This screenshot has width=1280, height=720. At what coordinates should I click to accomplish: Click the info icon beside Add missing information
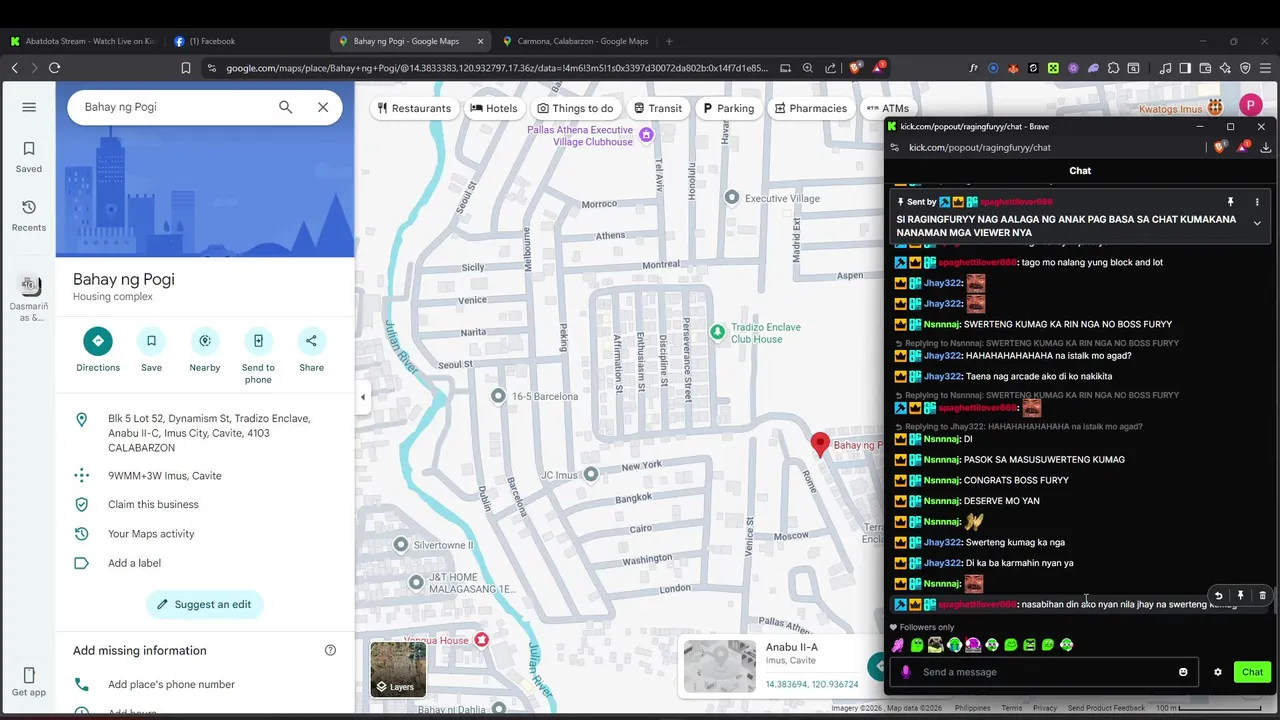tap(330, 650)
